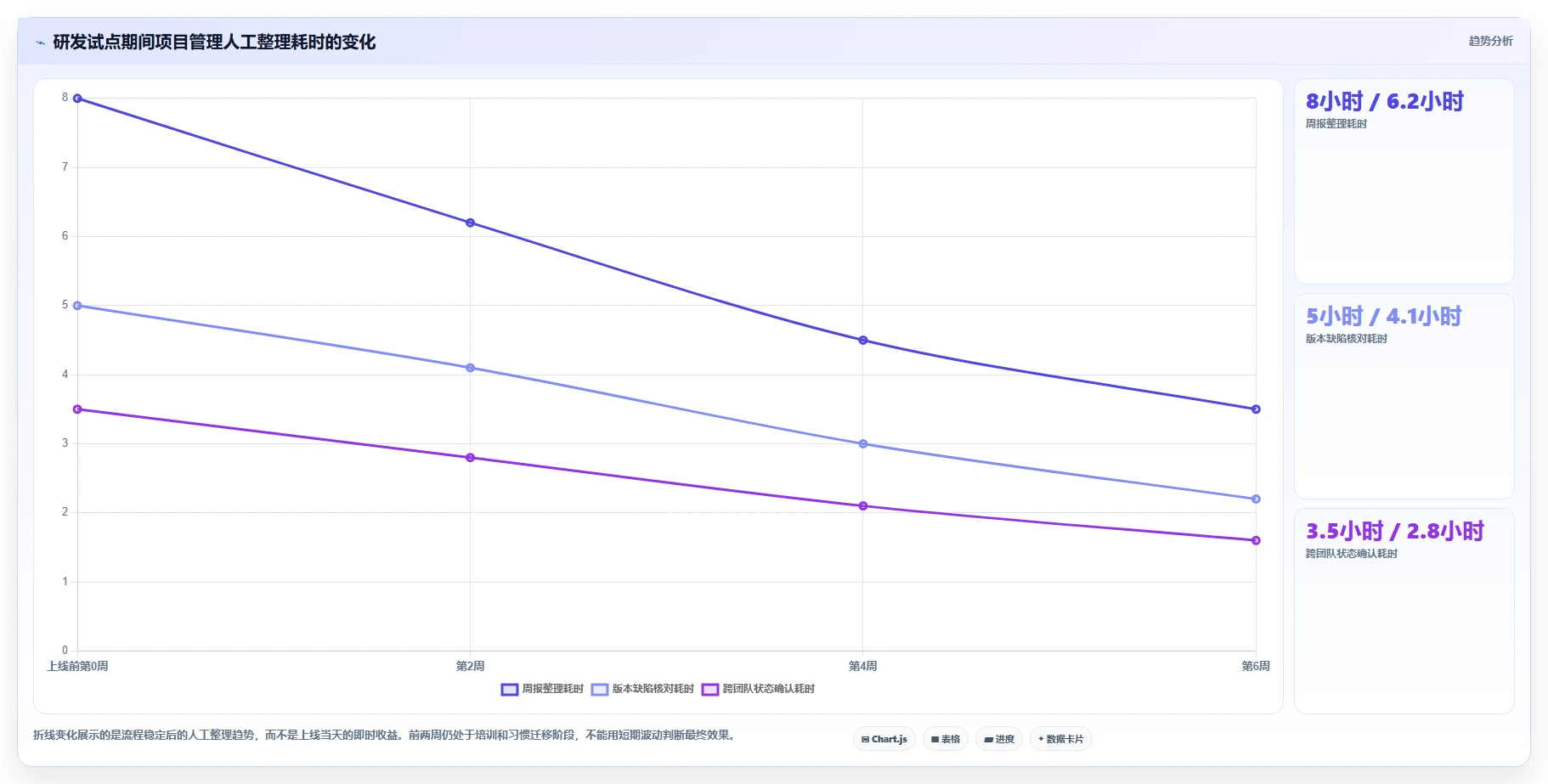Toggle the 版本缺陷核对耗时 legend swatch
The height and width of the screenshot is (784, 1548).
pos(600,689)
